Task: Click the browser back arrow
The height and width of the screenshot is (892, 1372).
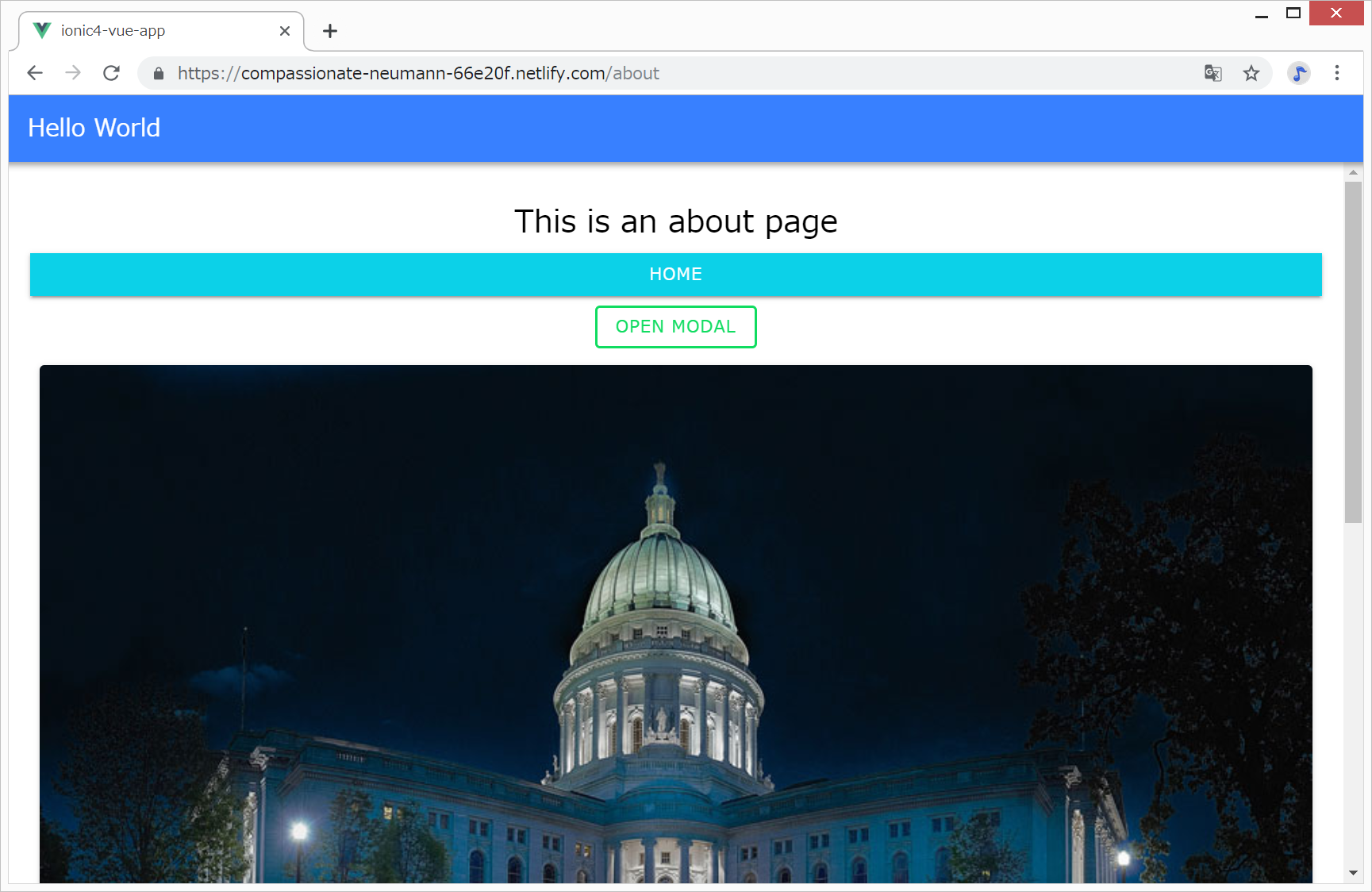Action: [x=35, y=73]
